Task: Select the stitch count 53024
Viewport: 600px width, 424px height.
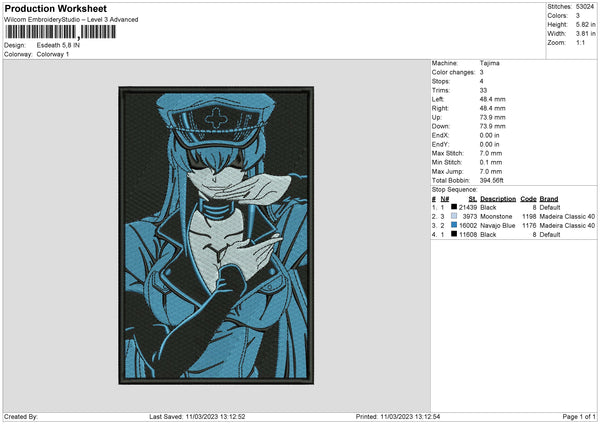Action: [x=585, y=7]
